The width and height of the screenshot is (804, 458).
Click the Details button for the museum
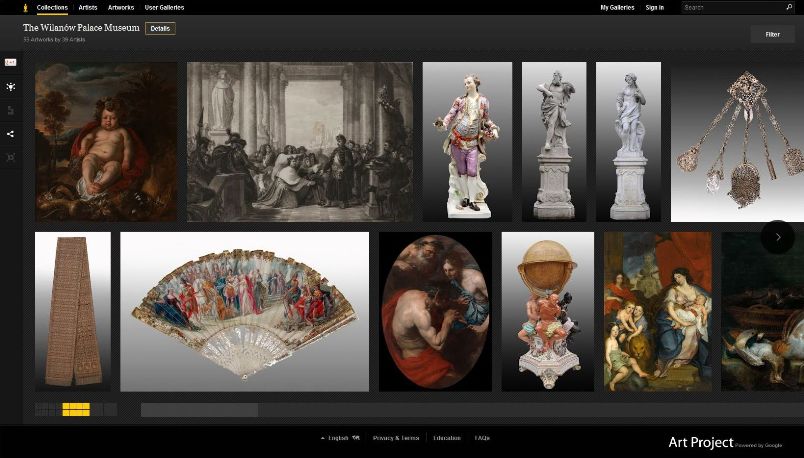click(x=160, y=29)
